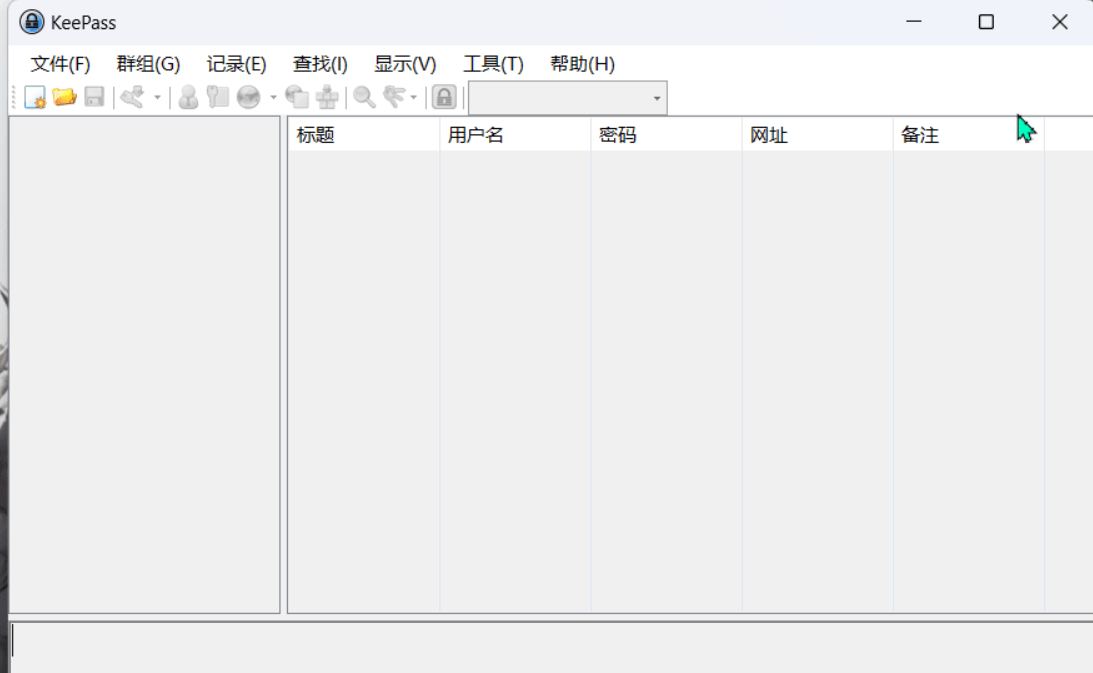Screen dimensions: 1093x673
Task: Sort by the 标题 column header
Action: click(x=364, y=135)
